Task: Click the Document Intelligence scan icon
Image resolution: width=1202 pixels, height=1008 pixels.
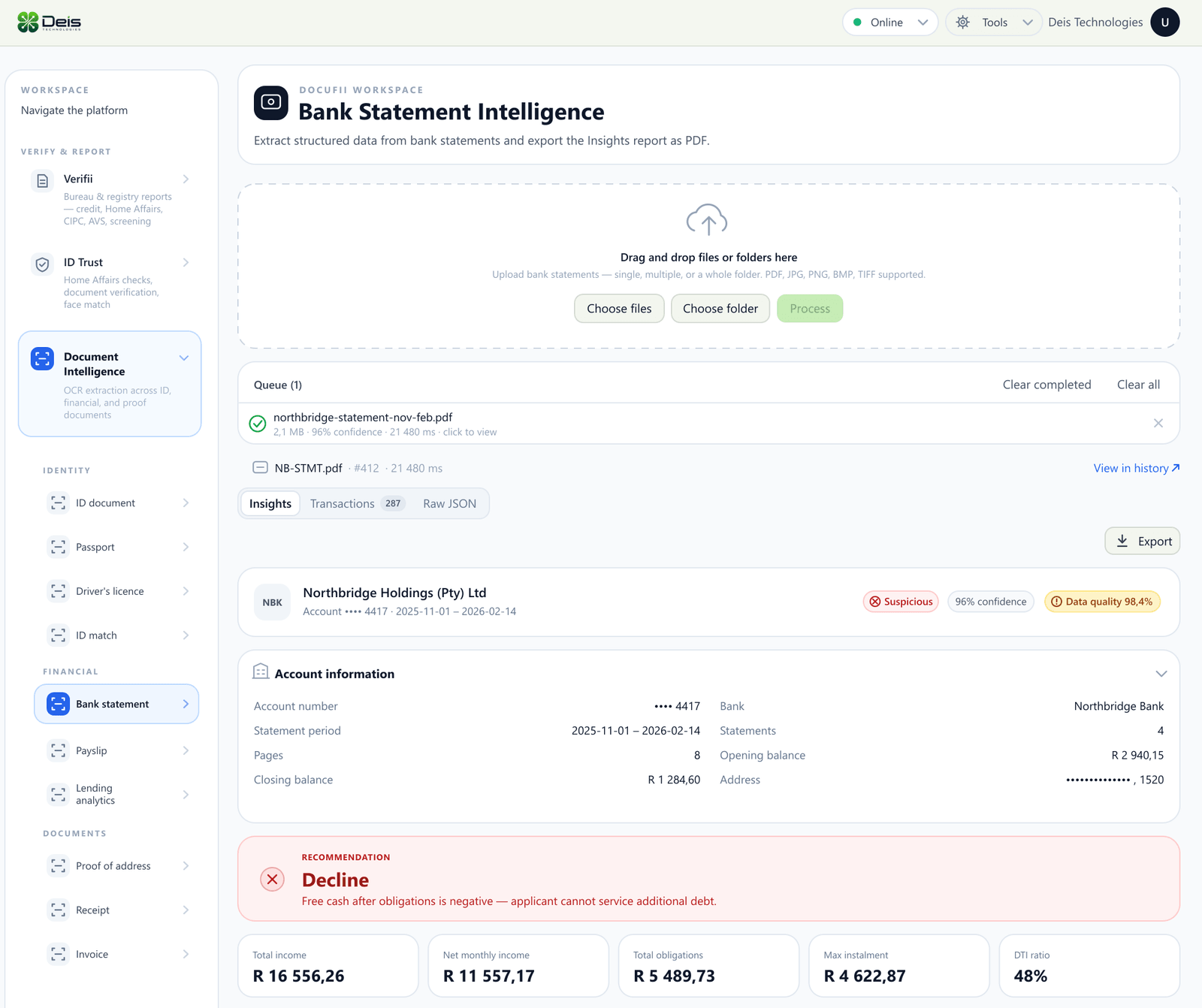Action: pos(42,358)
